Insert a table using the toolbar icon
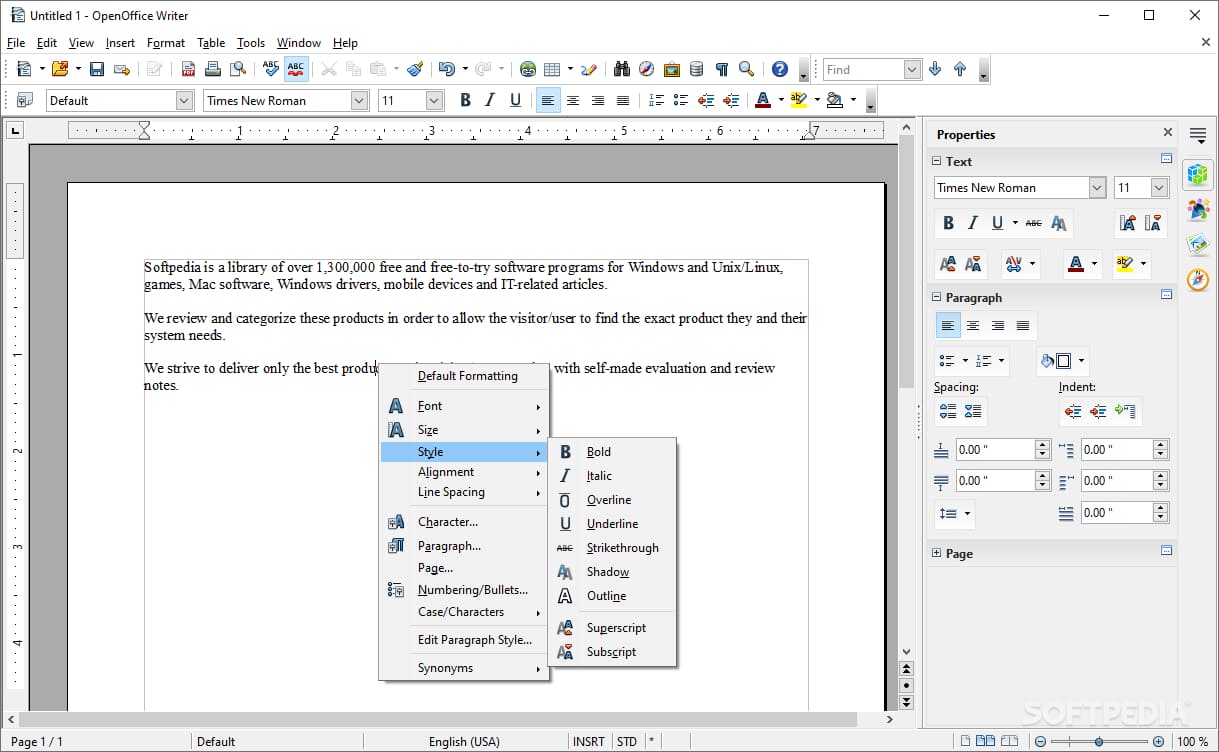The height and width of the screenshot is (752, 1219). click(x=553, y=69)
